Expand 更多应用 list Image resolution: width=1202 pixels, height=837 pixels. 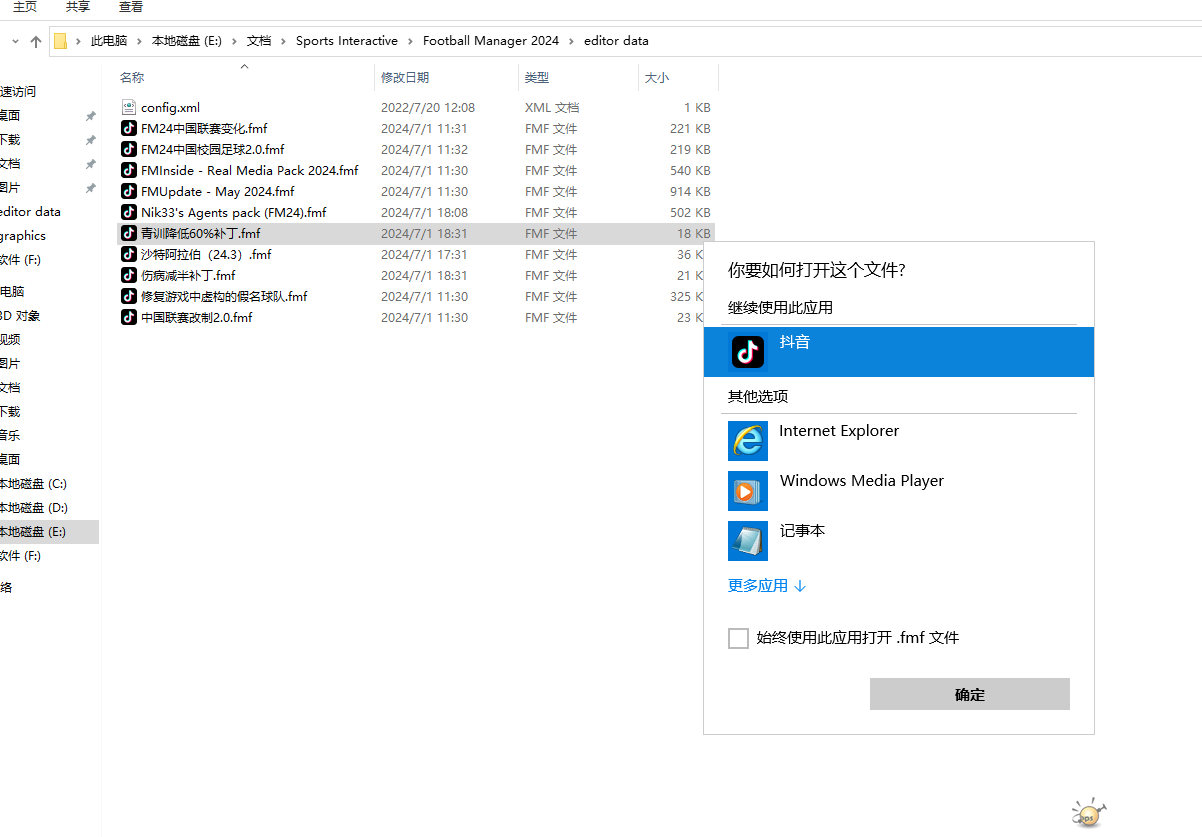click(766, 586)
